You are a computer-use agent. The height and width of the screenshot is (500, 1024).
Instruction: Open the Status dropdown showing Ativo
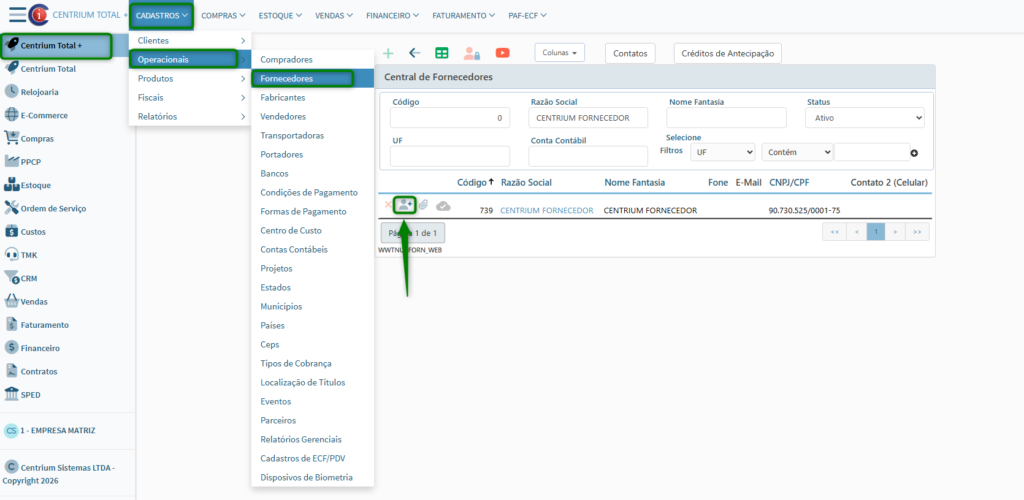pyautogui.click(x=864, y=118)
